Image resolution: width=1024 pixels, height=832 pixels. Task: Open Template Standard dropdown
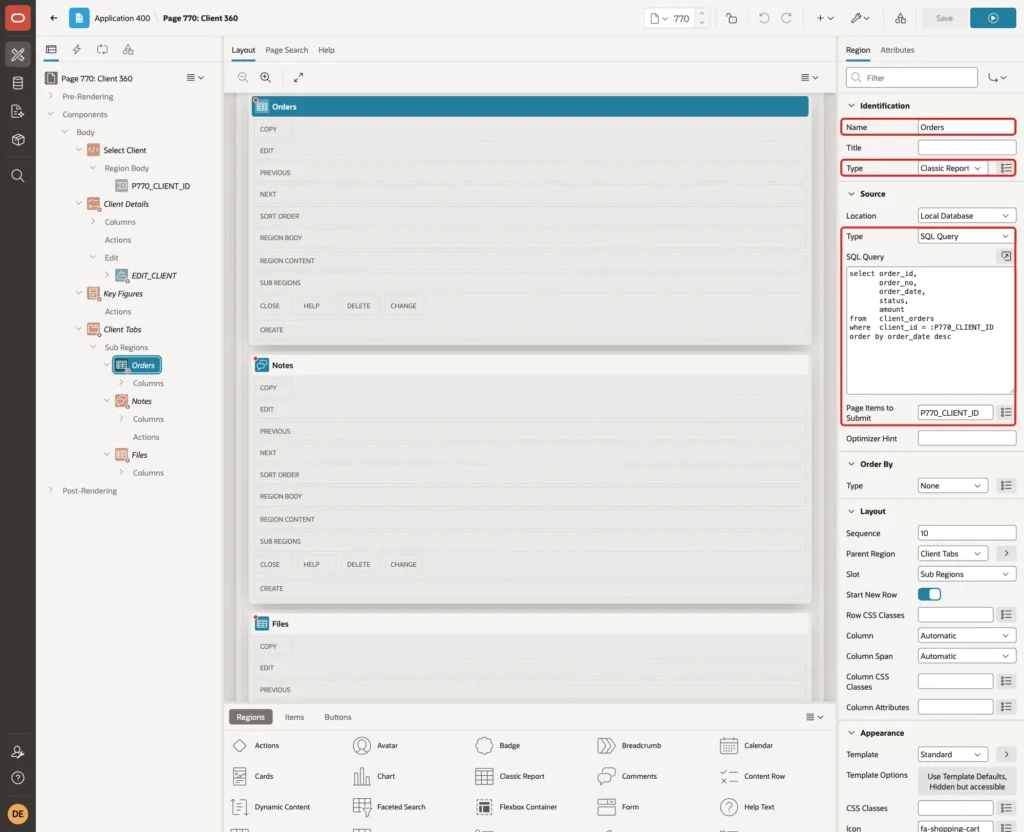tap(952, 754)
